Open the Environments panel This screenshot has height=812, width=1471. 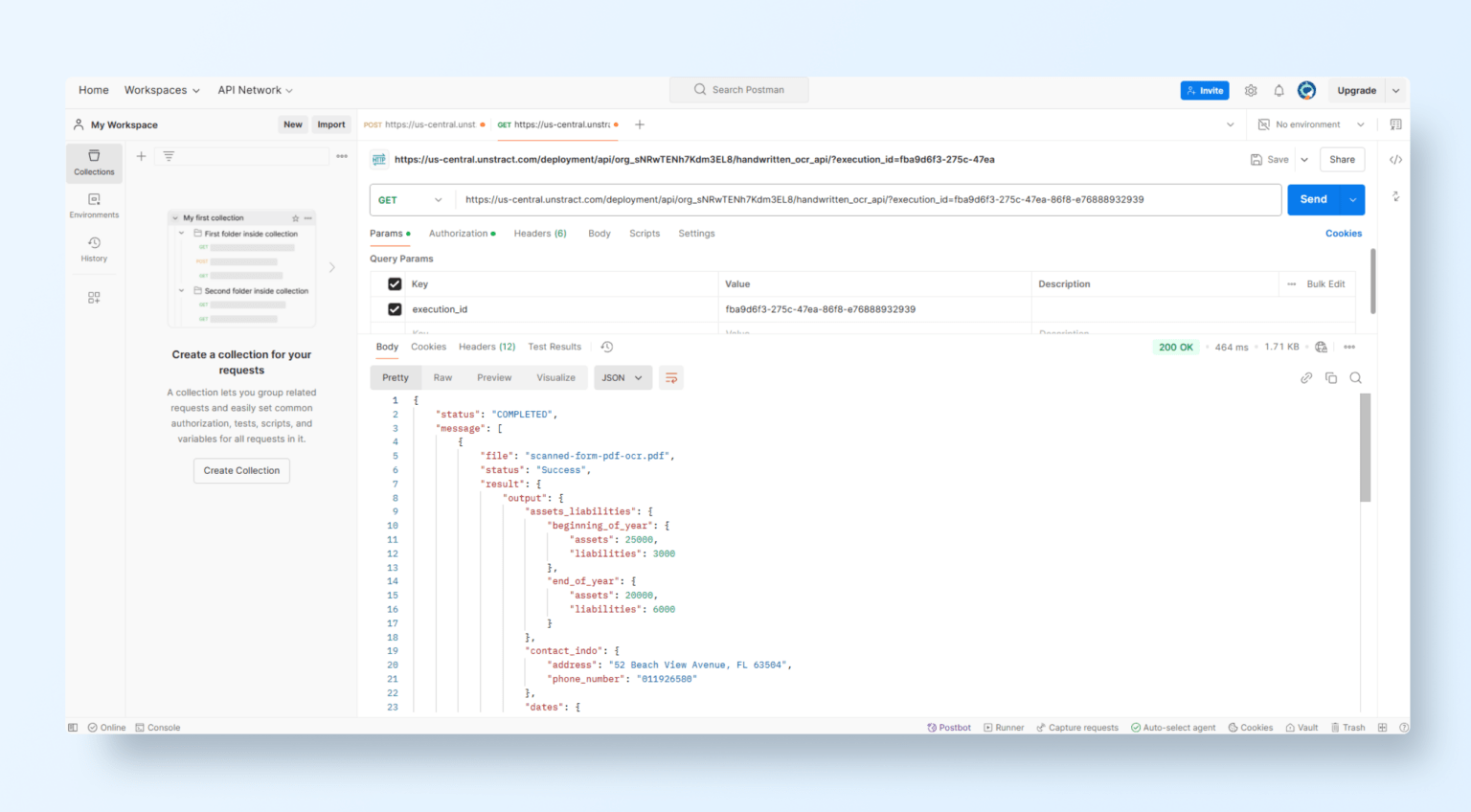coord(94,204)
